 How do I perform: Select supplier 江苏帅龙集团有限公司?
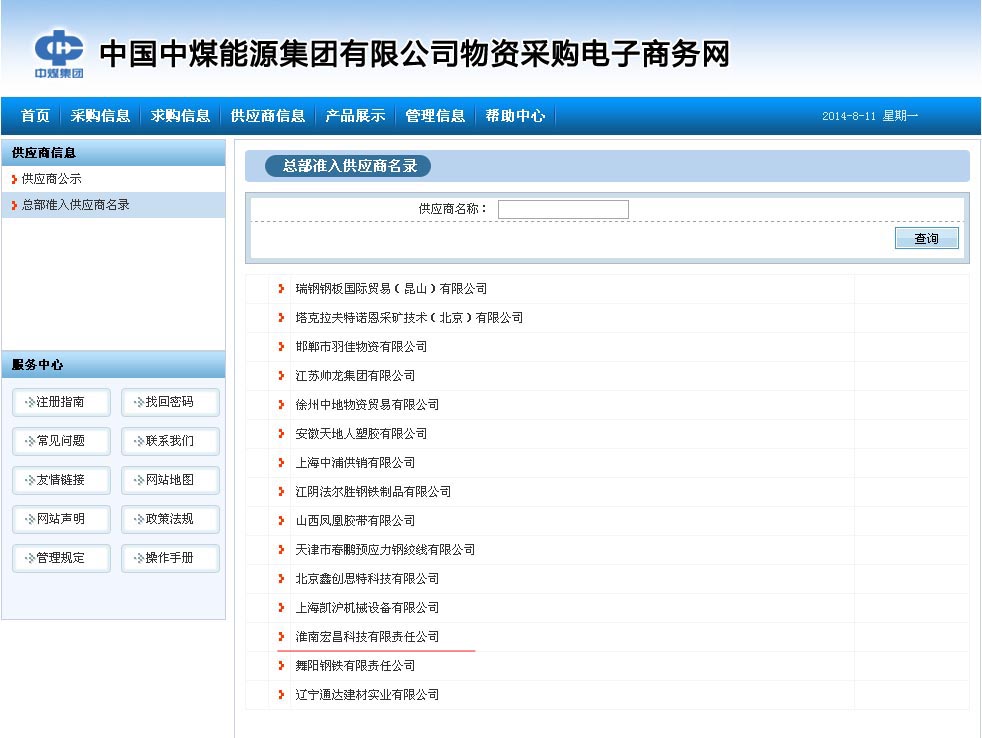tap(355, 376)
